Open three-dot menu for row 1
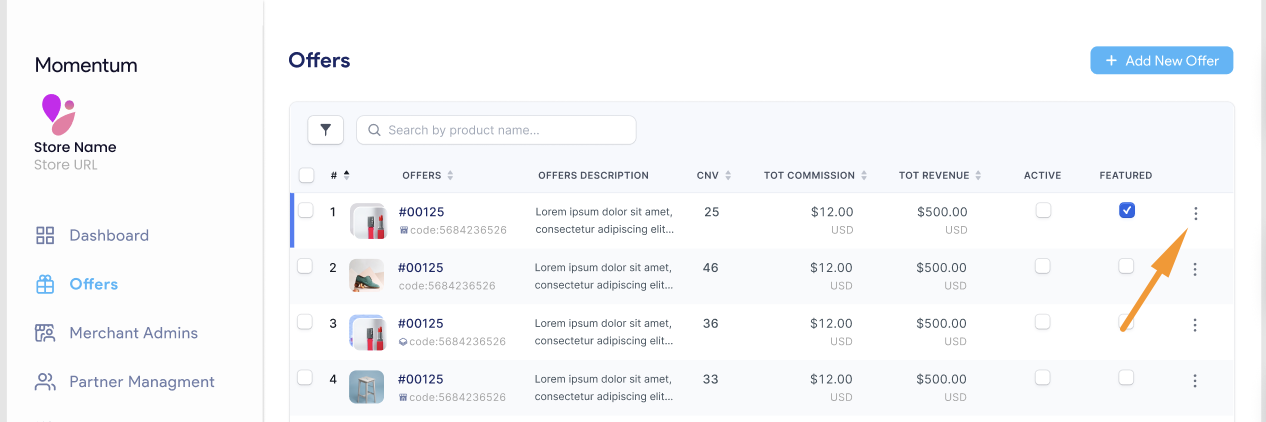 (x=1195, y=213)
